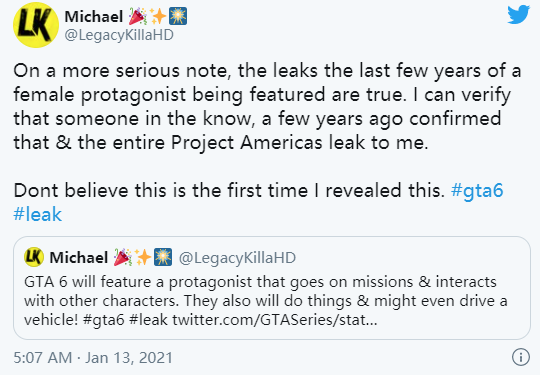Click the sparkles emoji in quoted tweet header
Viewport: 540px width, 375px height.
pos(143,257)
